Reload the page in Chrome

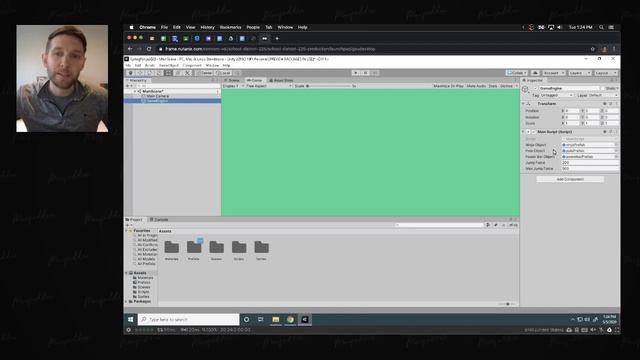pyautogui.click(x=149, y=49)
